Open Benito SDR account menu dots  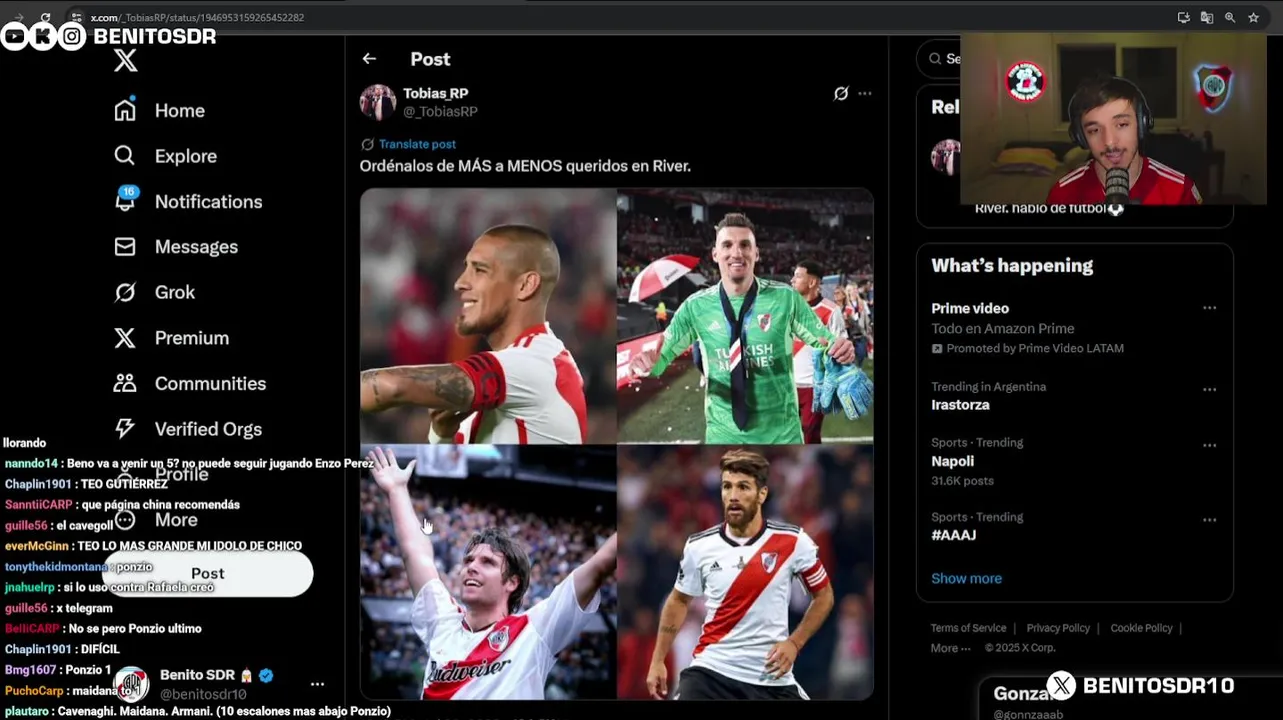(x=317, y=684)
